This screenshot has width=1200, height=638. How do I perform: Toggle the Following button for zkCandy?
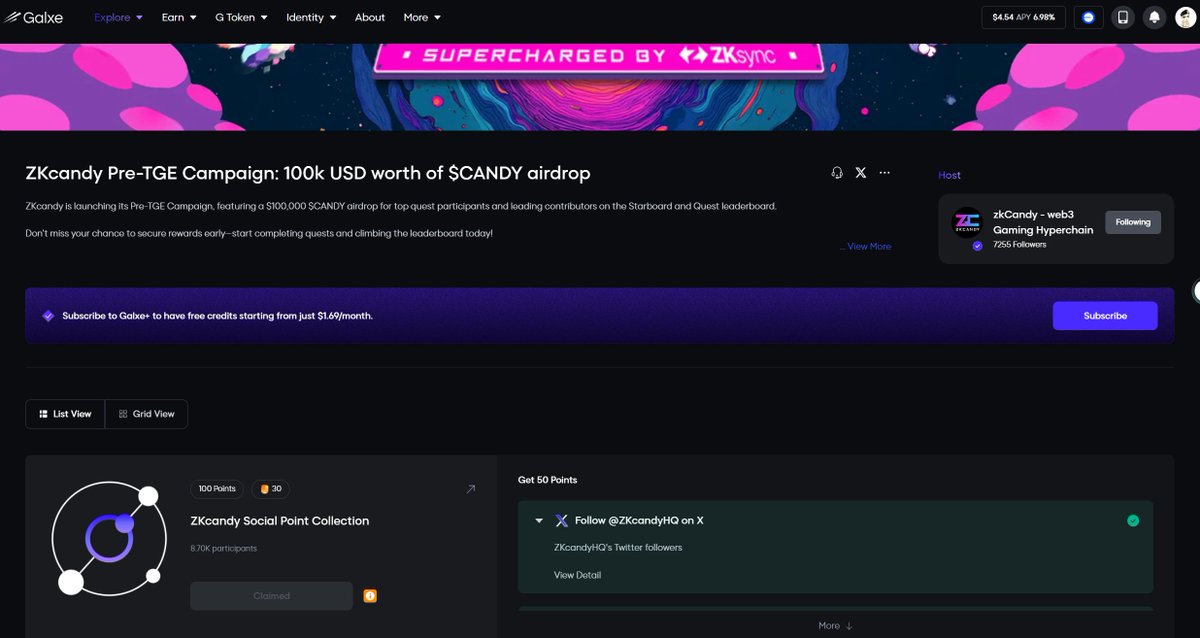click(x=1133, y=222)
